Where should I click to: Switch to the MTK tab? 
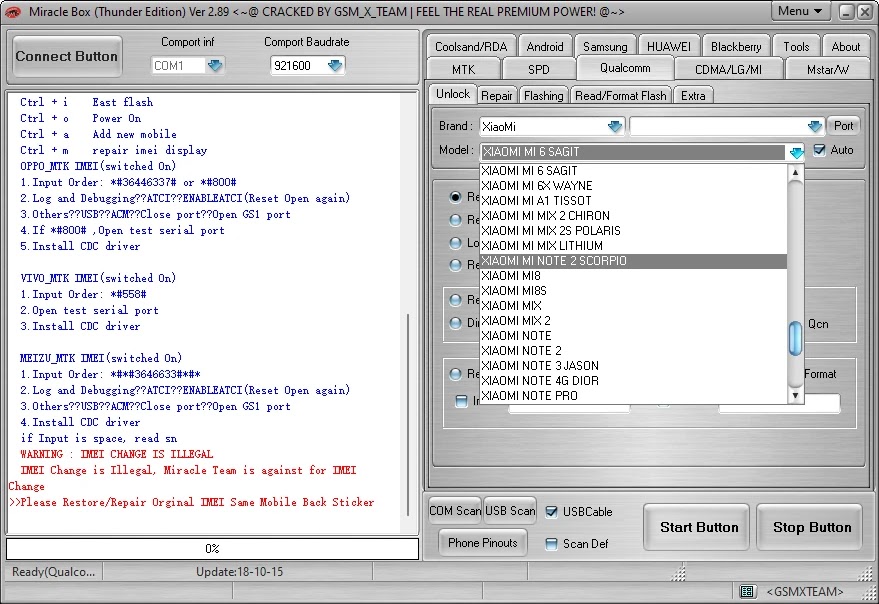(x=463, y=70)
